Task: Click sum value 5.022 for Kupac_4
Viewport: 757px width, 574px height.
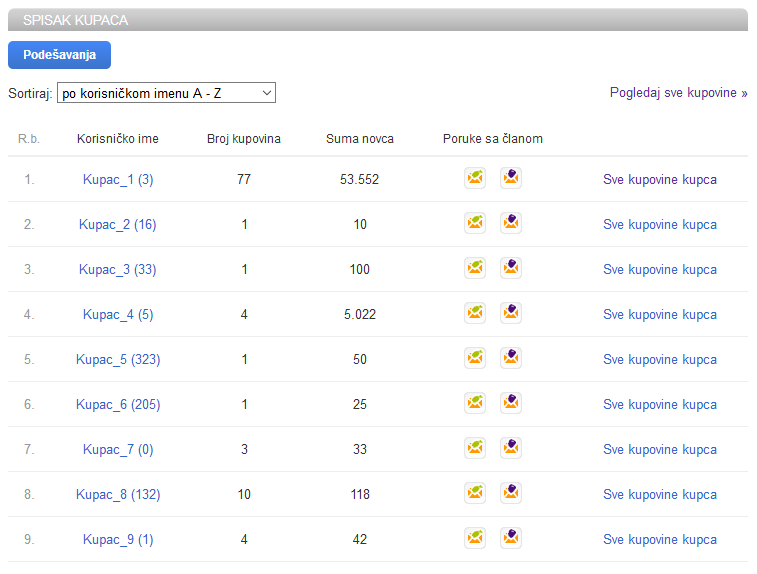Action: (x=360, y=315)
